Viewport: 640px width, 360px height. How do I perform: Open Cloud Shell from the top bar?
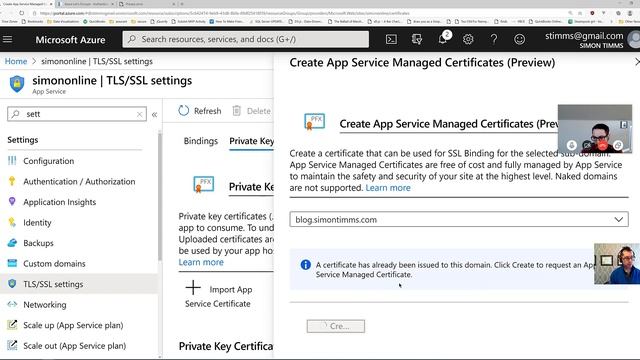click(x=391, y=39)
